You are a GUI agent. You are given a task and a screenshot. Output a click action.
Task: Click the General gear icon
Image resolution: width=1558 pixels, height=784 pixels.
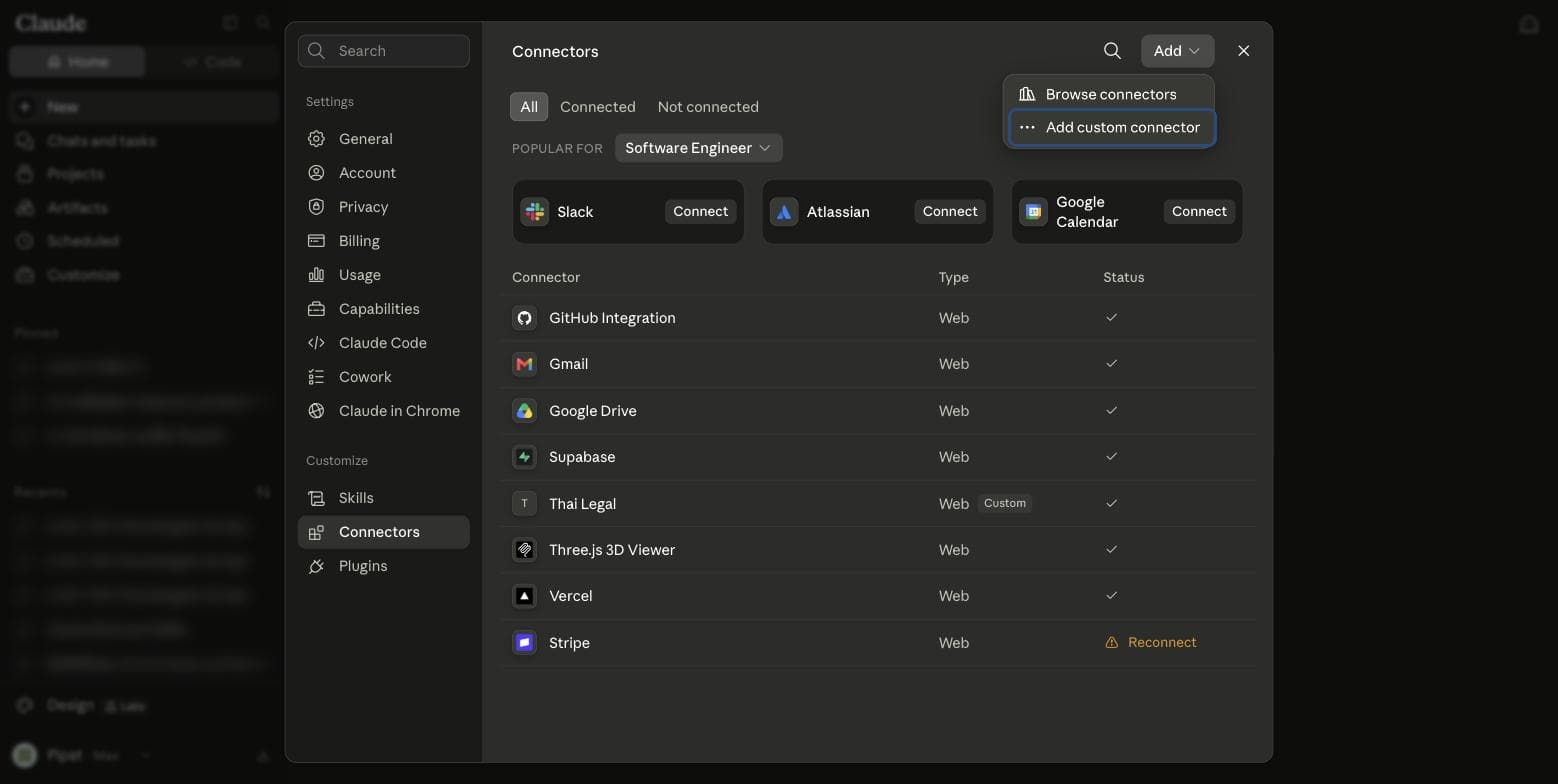click(316, 139)
